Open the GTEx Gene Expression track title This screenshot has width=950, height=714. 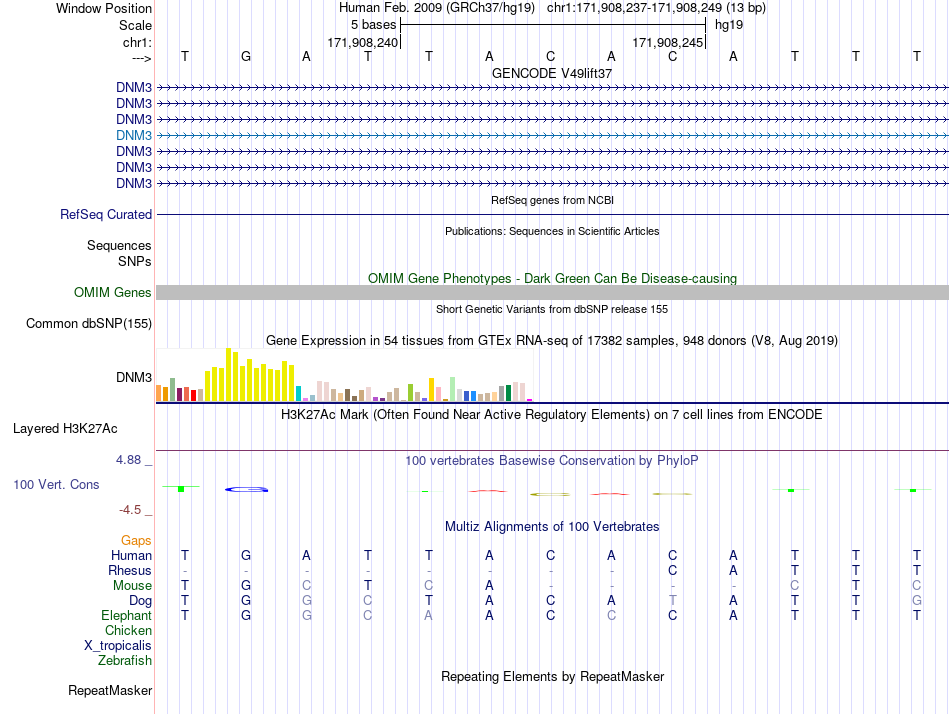[x=552, y=341]
